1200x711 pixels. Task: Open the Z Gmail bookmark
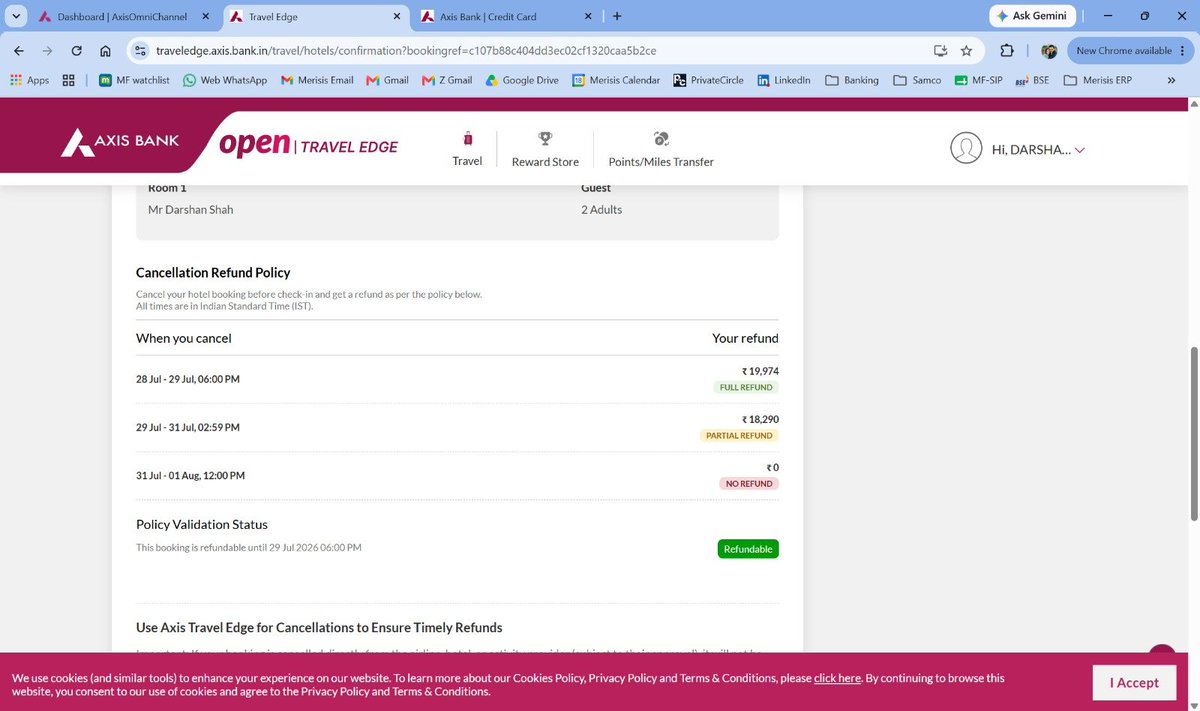pos(447,80)
